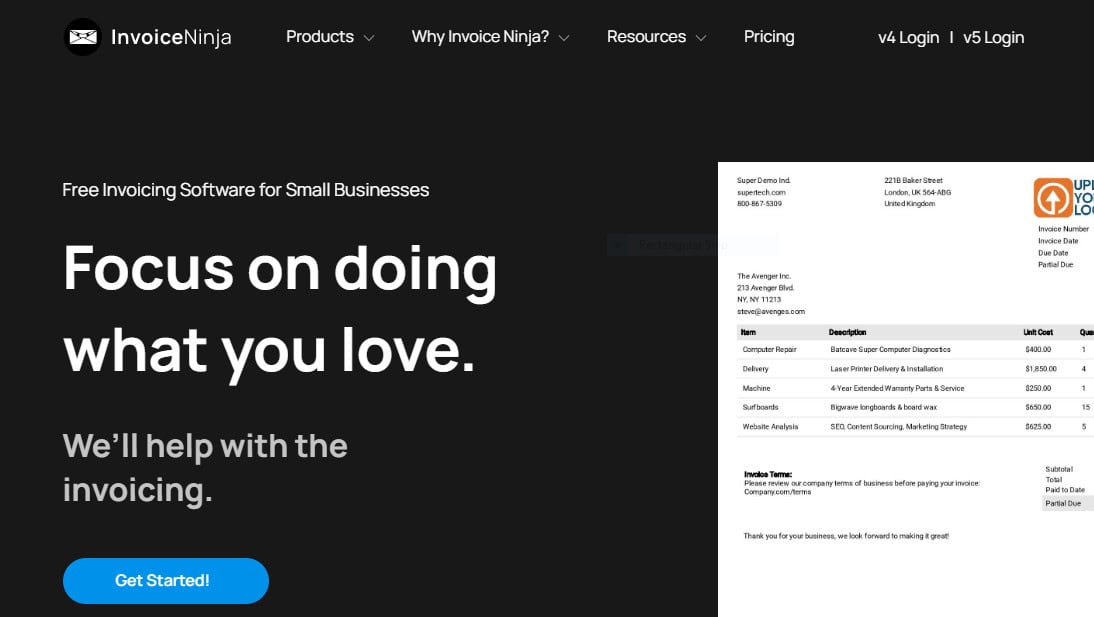Screen dimensions: 1094x617
Task: Click client name 'The Avenger Inc.'
Action: (764, 276)
